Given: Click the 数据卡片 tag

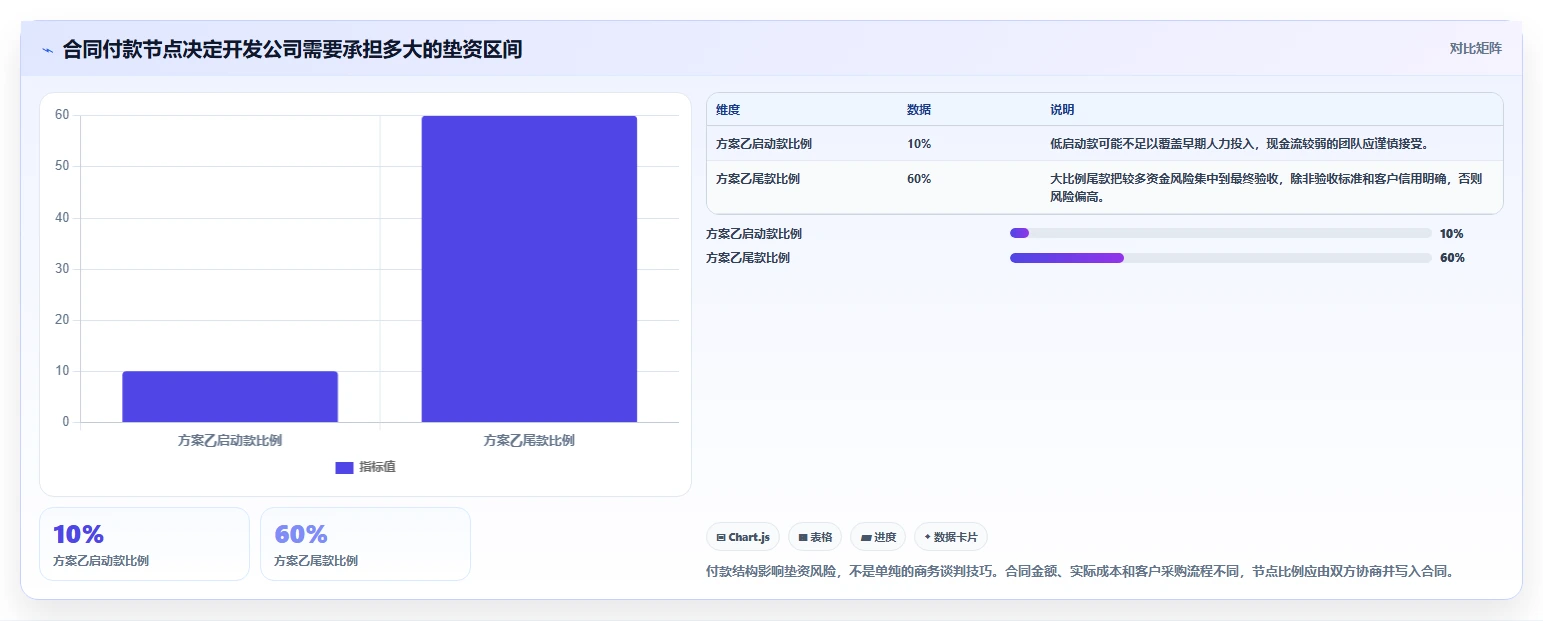Looking at the screenshot, I should (x=951, y=537).
